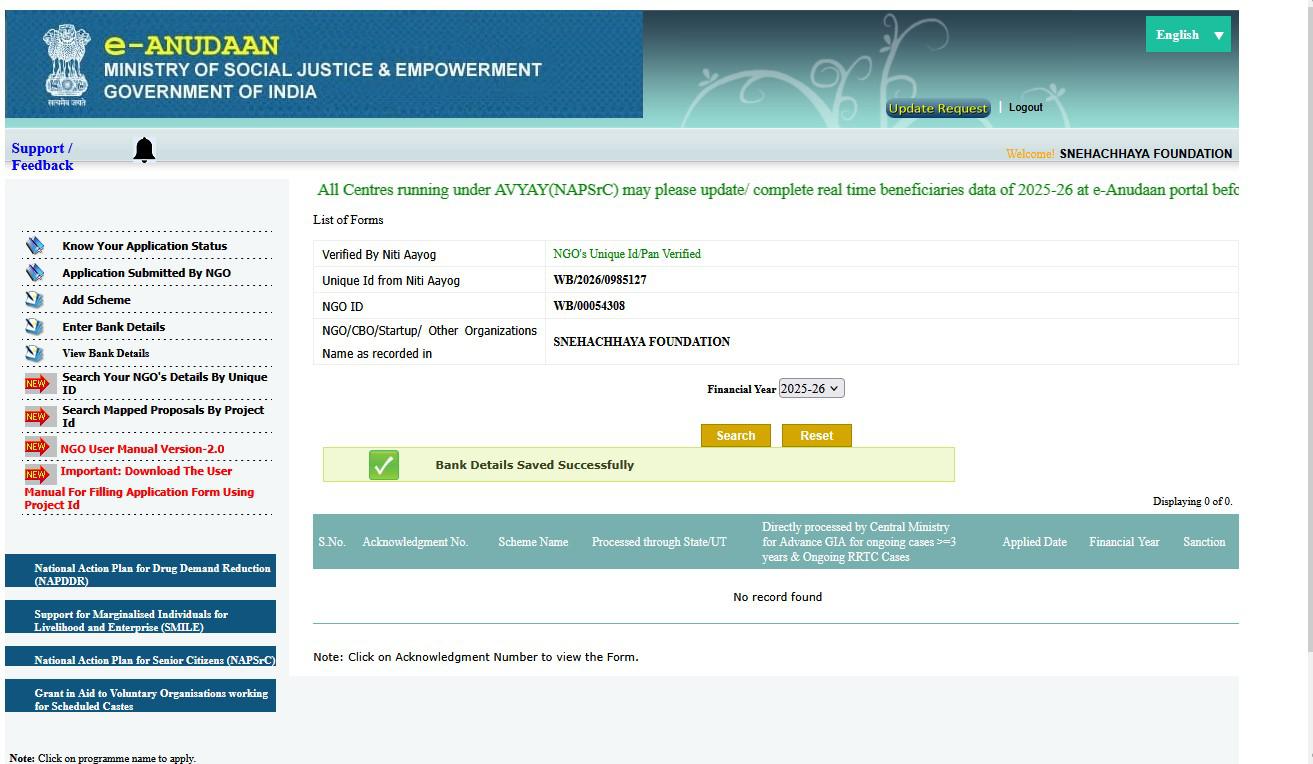Download NGO User Manual Version-2.0

pyautogui.click(x=142, y=449)
